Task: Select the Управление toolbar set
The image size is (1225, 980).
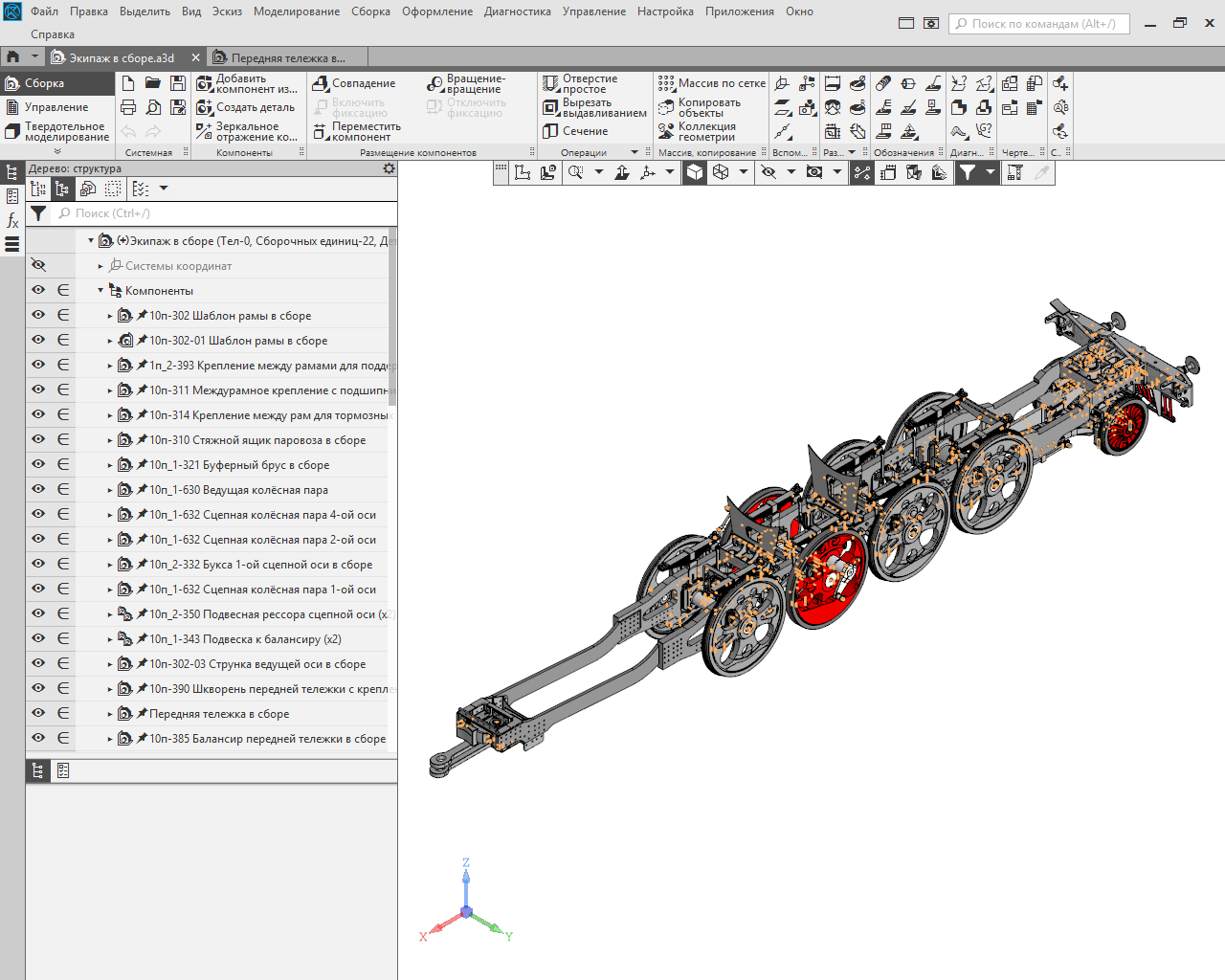Action: 56,107
